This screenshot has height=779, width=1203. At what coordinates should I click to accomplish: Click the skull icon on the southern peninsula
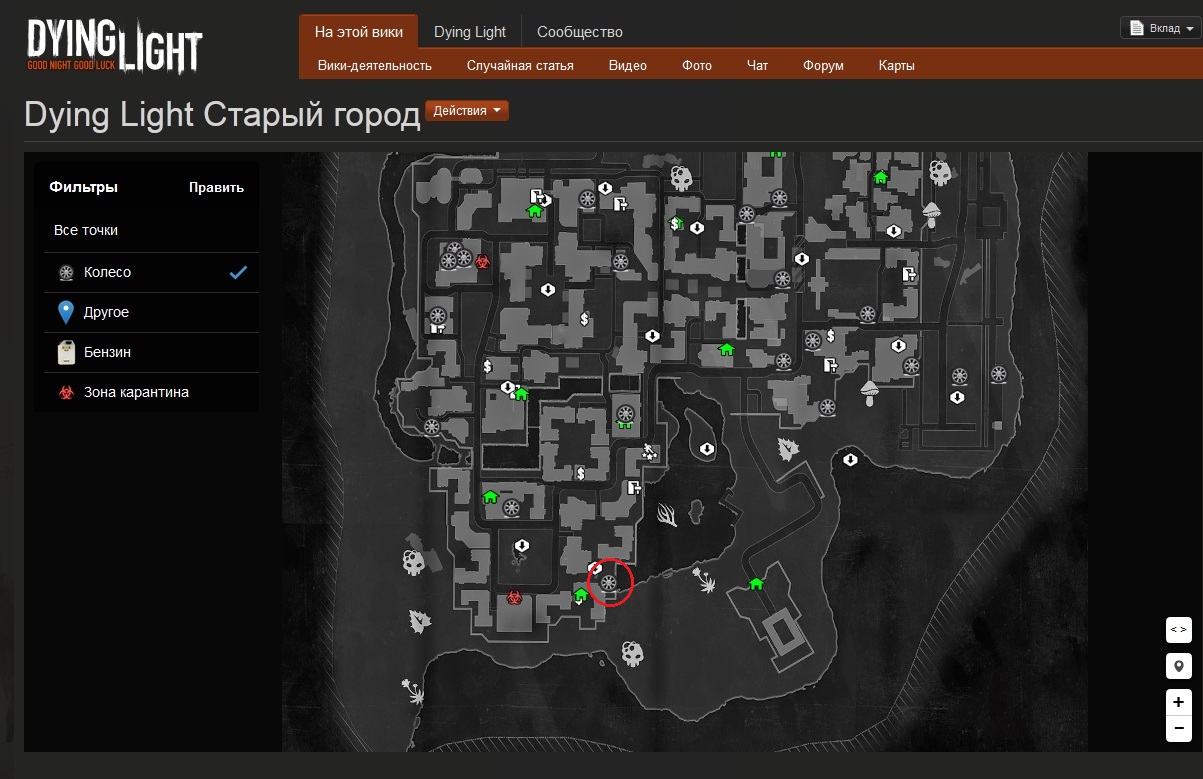tap(632, 654)
